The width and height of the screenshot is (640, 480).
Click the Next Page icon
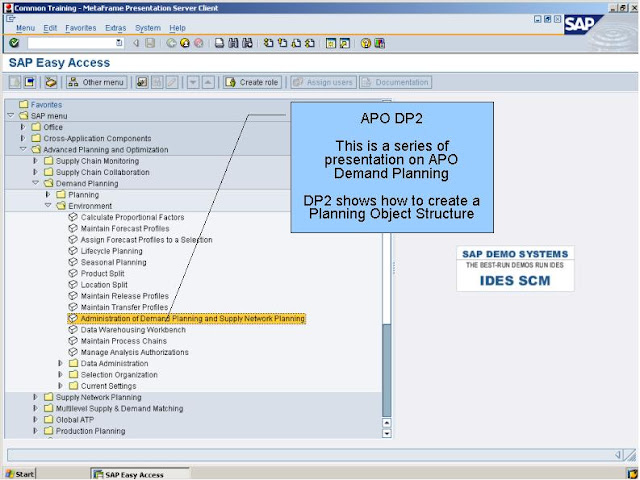click(296, 43)
